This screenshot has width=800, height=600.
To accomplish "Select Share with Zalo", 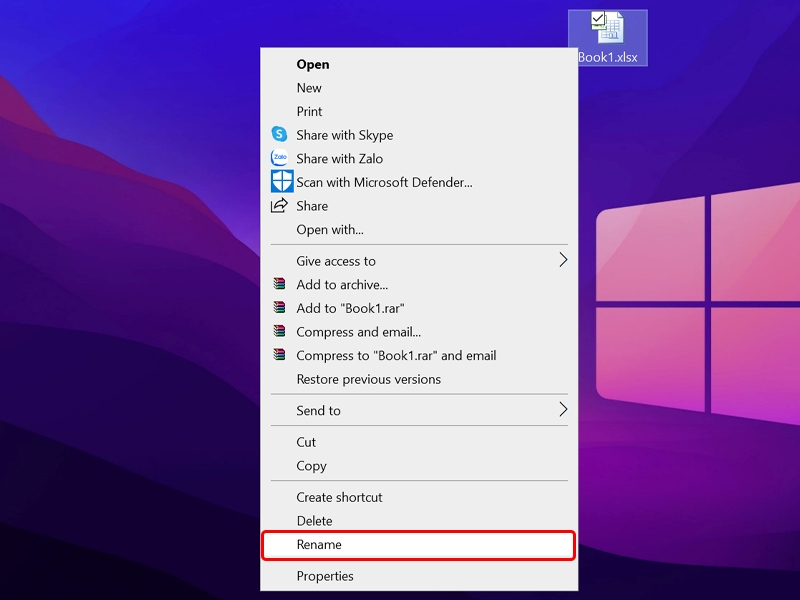I will 419,159.
